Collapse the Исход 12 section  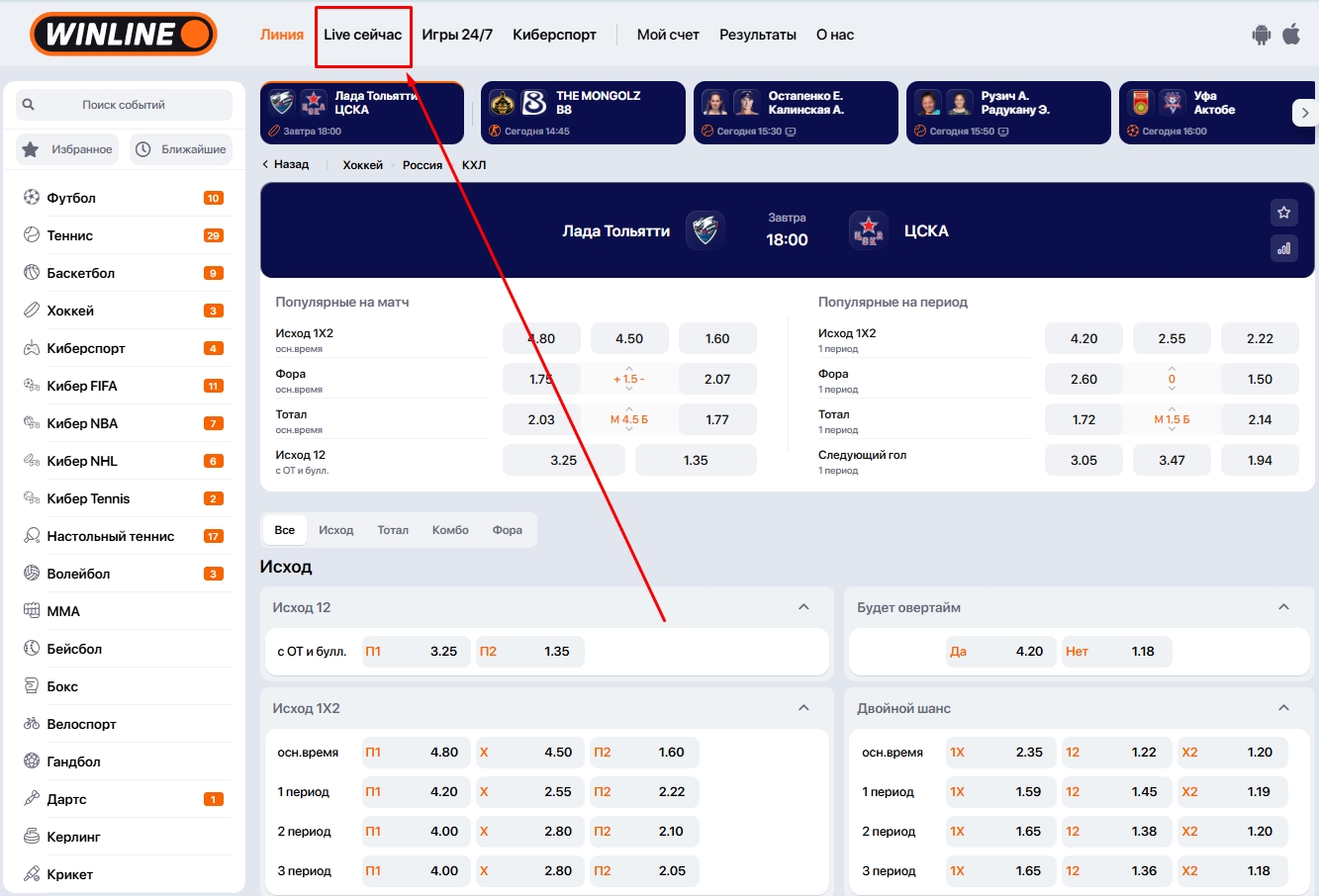pyautogui.click(x=803, y=607)
